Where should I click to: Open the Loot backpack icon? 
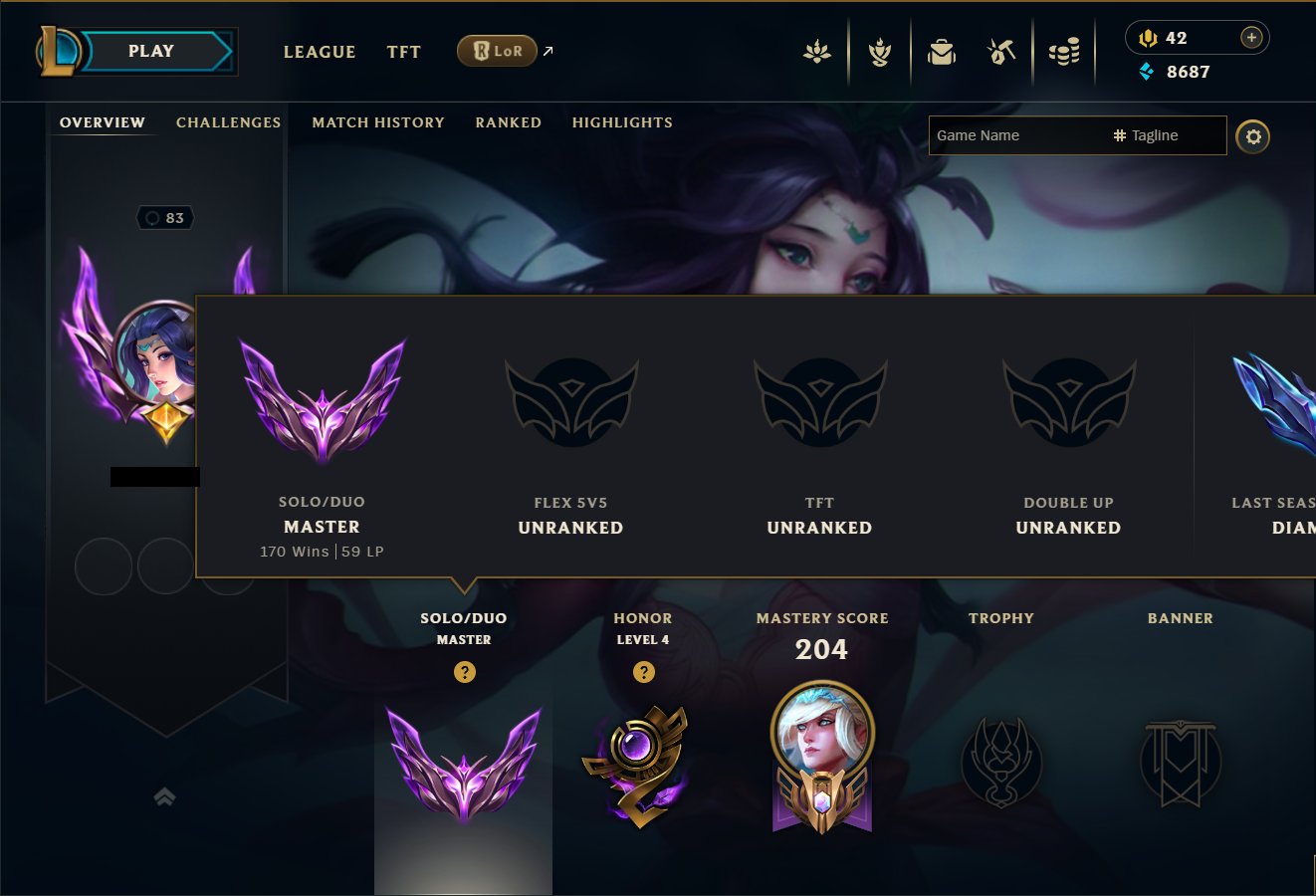point(941,52)
